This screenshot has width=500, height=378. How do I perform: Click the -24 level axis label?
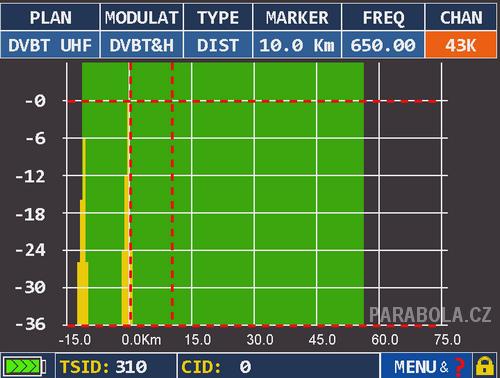click(31, 250)
